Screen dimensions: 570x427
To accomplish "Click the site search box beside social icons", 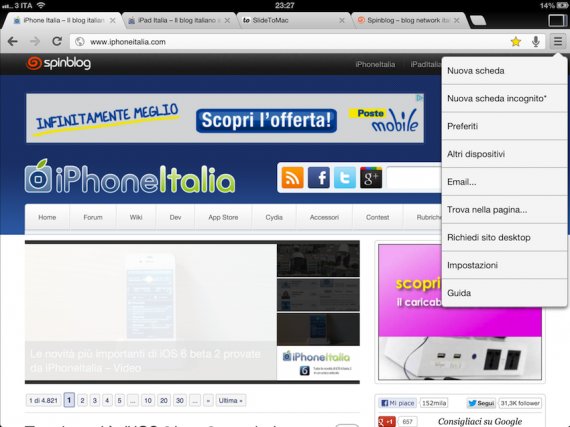I will pyautogui.click(x=414, y=177).
